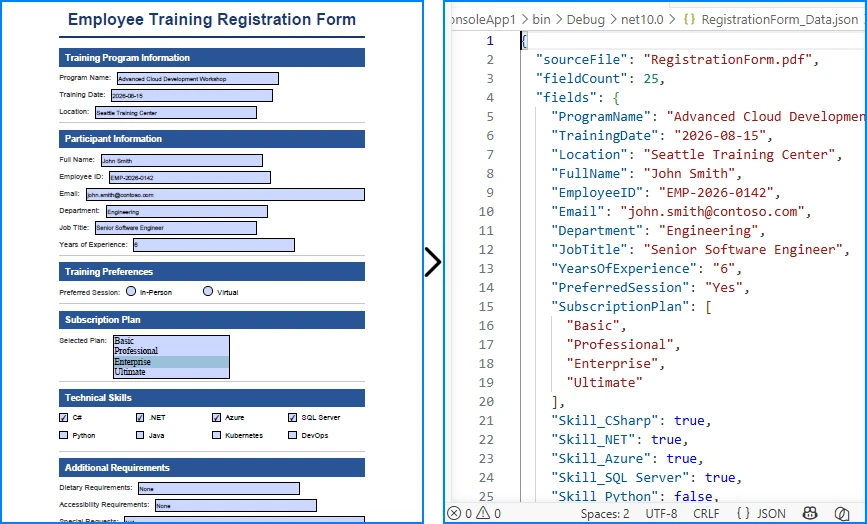Click the Email input field
This screenshot has height=524, width=867.
click(x=226, y=195)
